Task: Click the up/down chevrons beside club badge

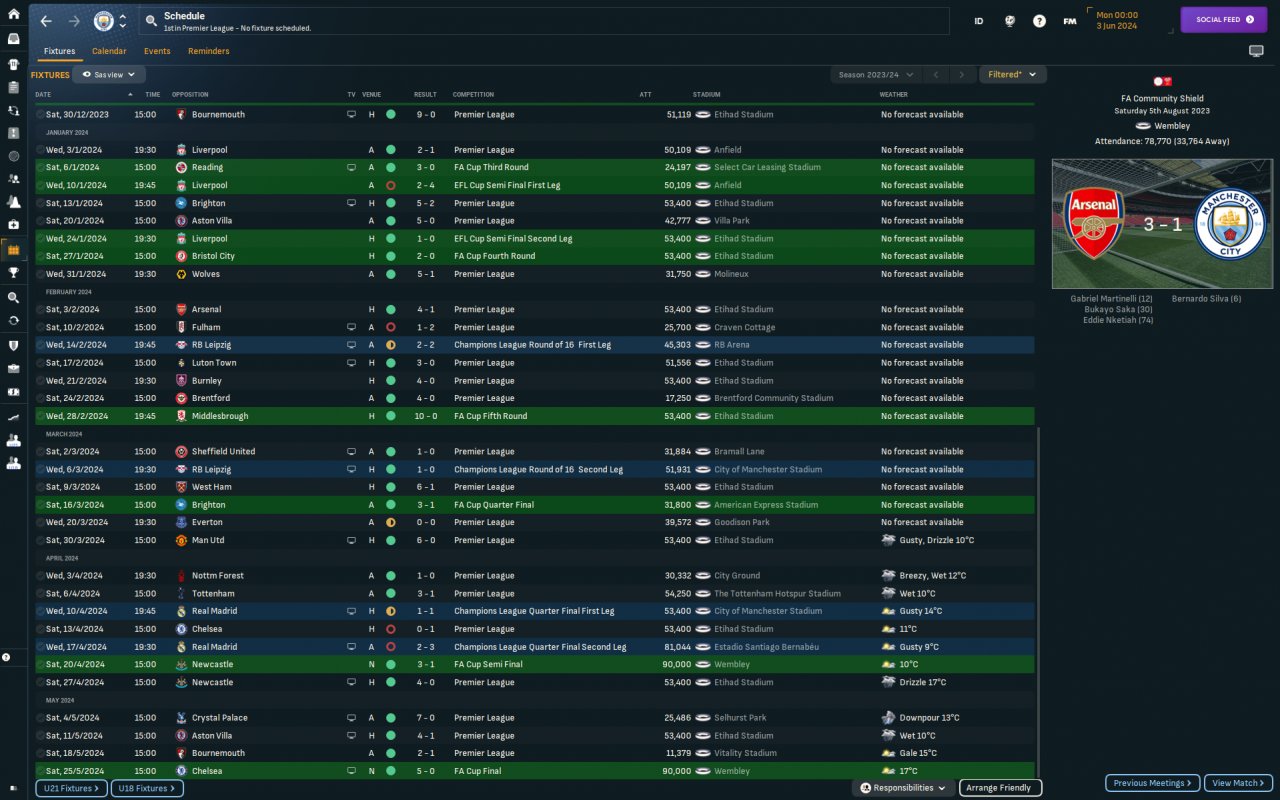Action: tap(122, 21)
